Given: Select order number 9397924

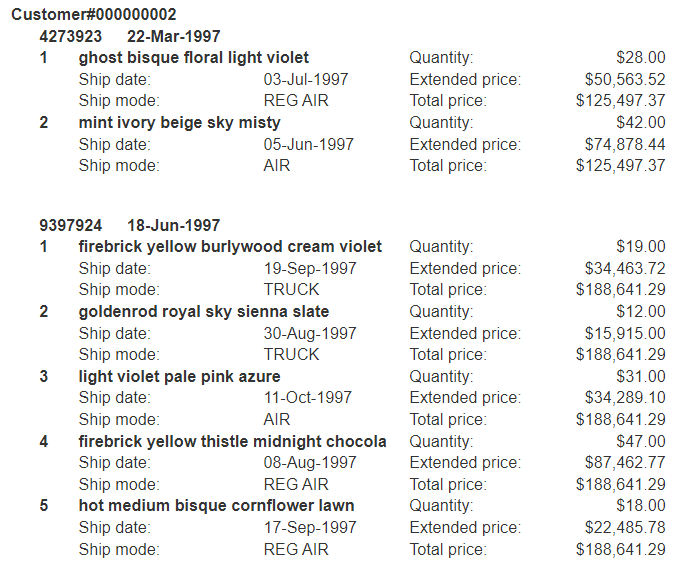Looking at the screenshot, I should coord(70,225).
